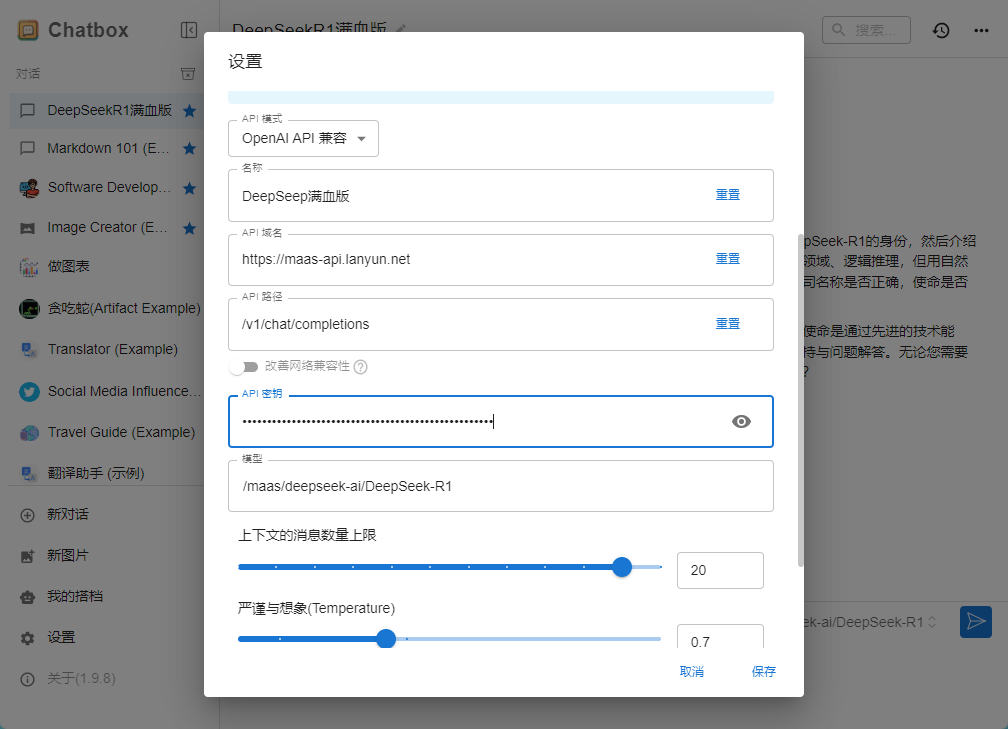Open the Markdown 101 conversation
1008x729 pixels.
click(x=107, y=148)
